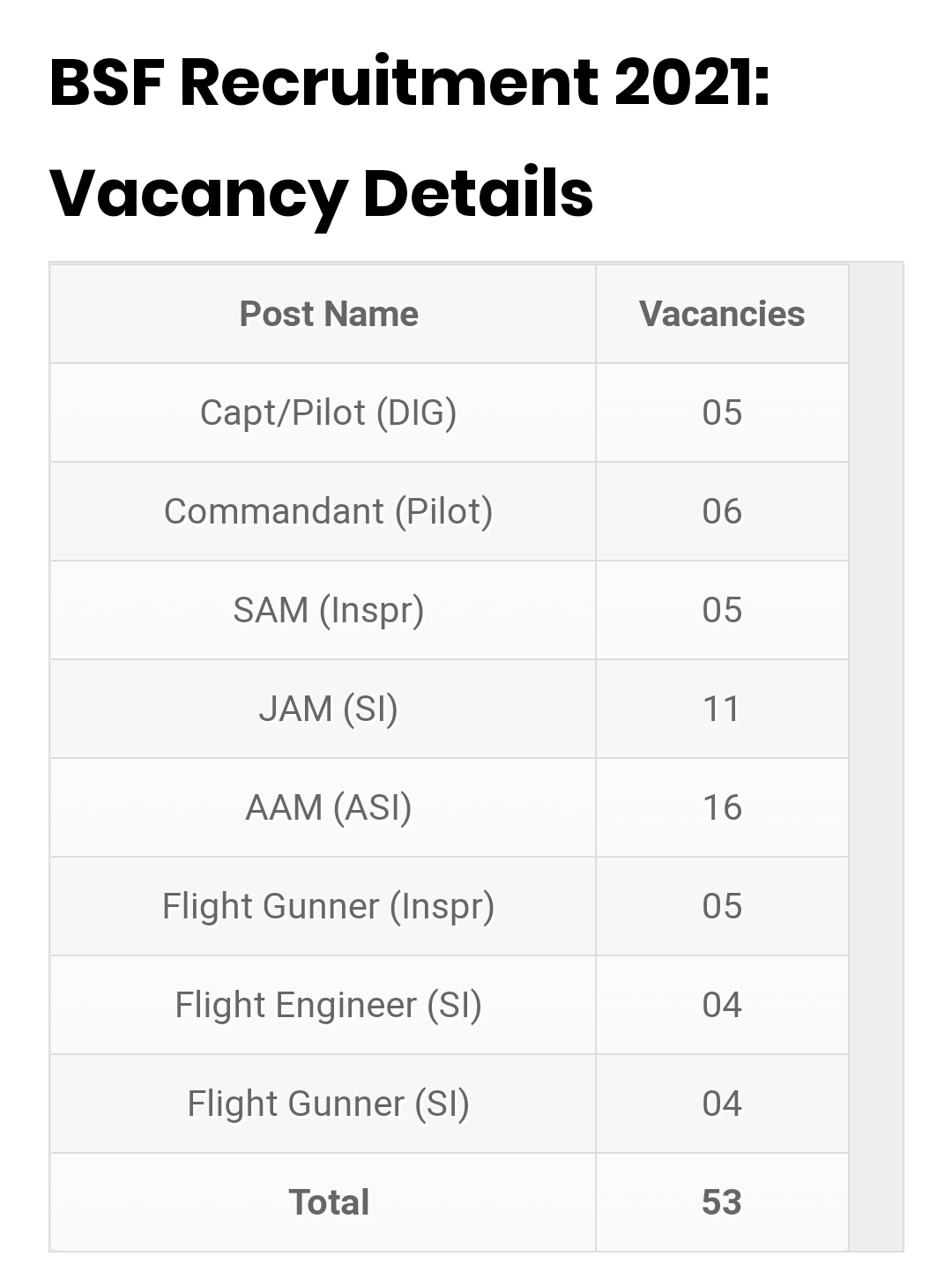Tap the AAM (ASI) post cell

pyautogui.click(x=329, y=807)
